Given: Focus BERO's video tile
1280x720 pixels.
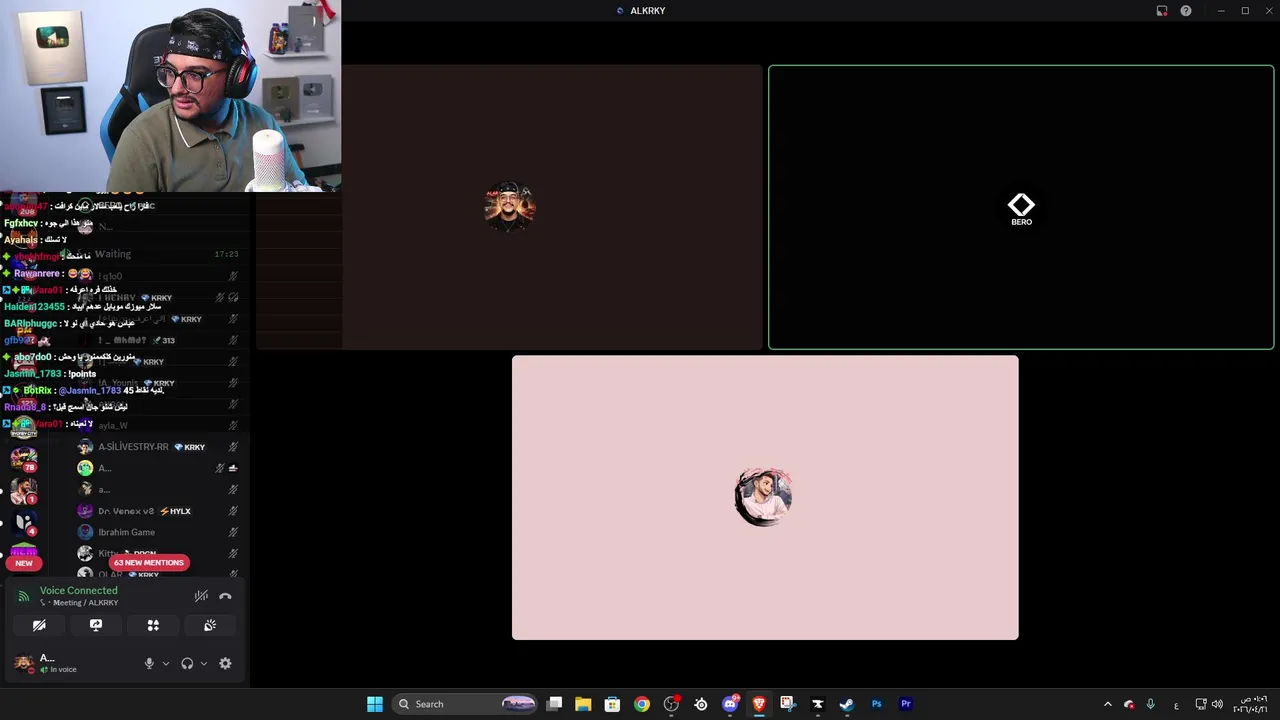Looking at the screenshot, I should coord(1021,207).
